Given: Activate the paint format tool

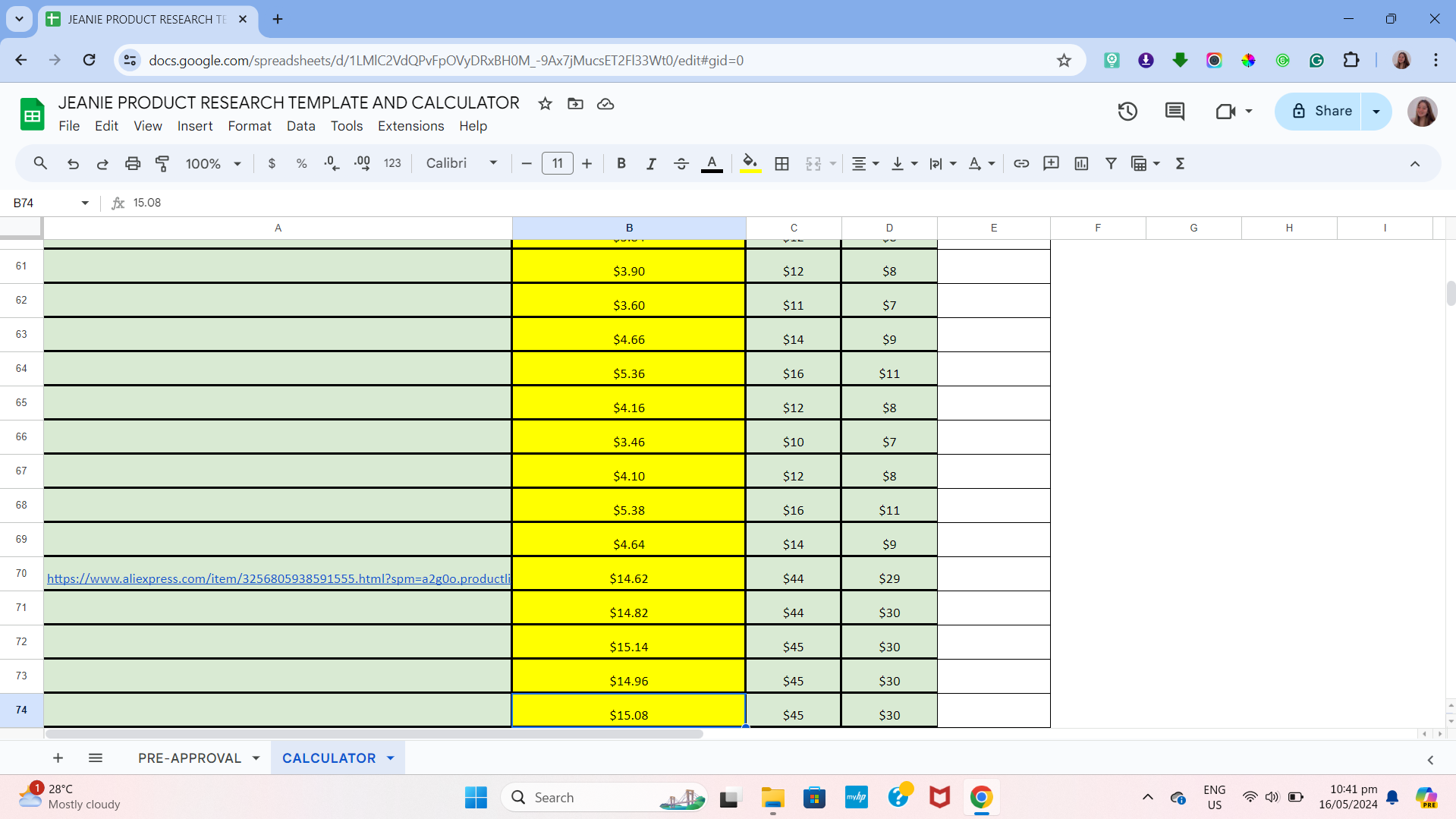Looking at the screenshot, I should (162, 163).
